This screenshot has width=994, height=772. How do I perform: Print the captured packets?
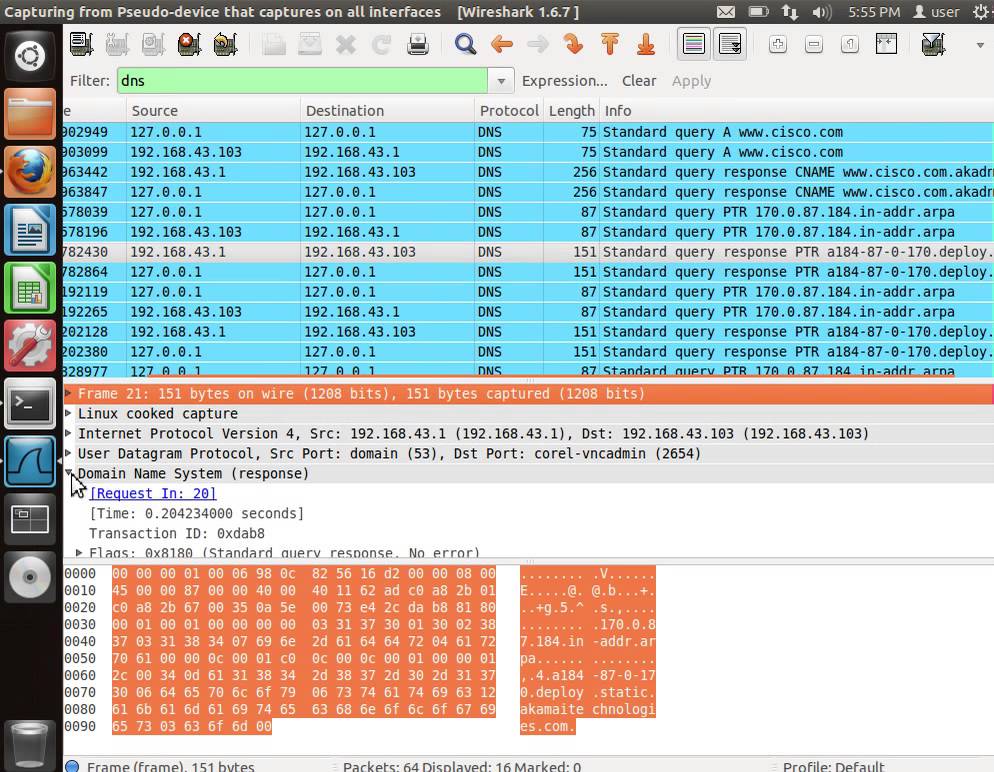click(x=418, y=44)
